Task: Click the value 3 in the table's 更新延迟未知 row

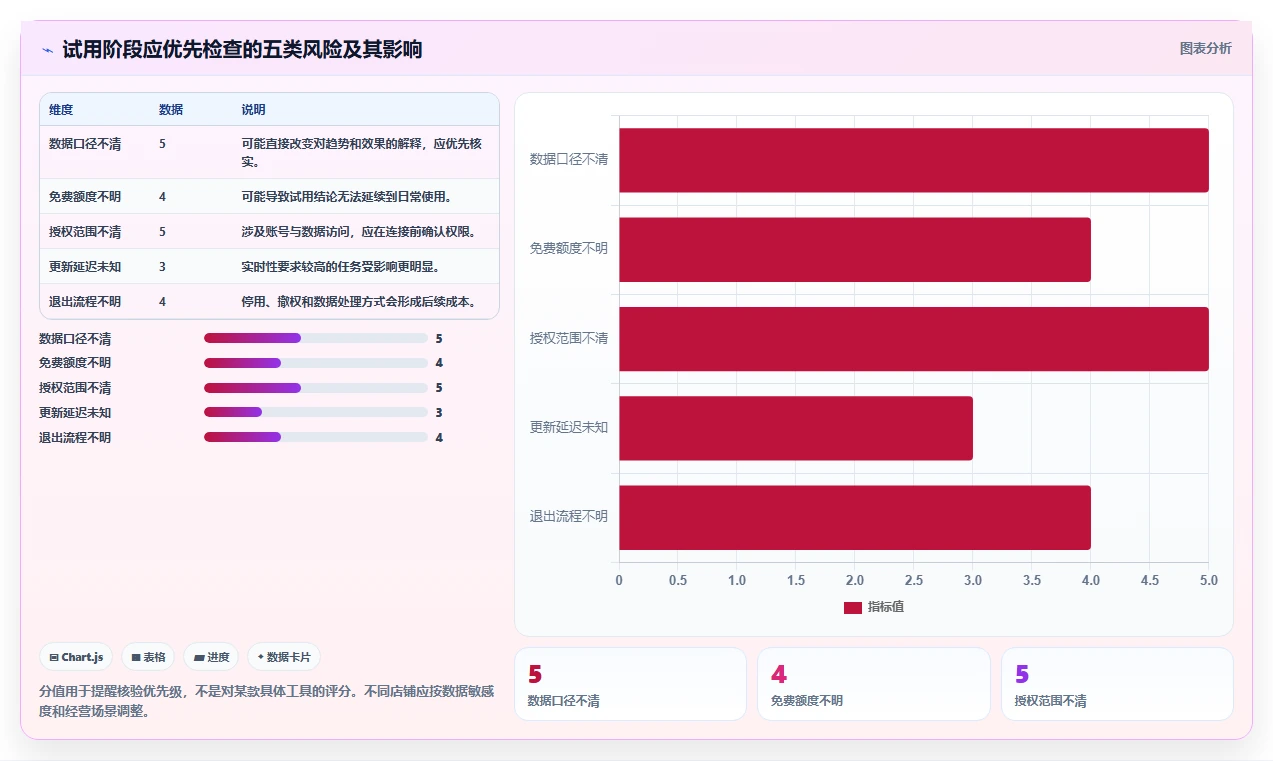Action: pyautogui.click(x=162, y=266)
